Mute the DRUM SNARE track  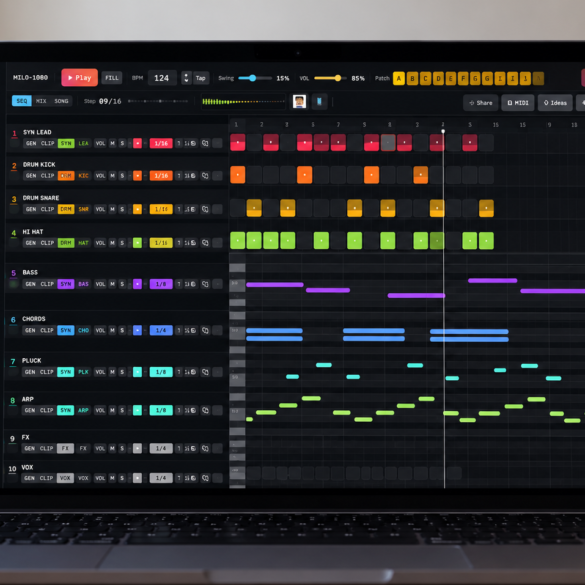pyautogui.click(x=112, y=209)
